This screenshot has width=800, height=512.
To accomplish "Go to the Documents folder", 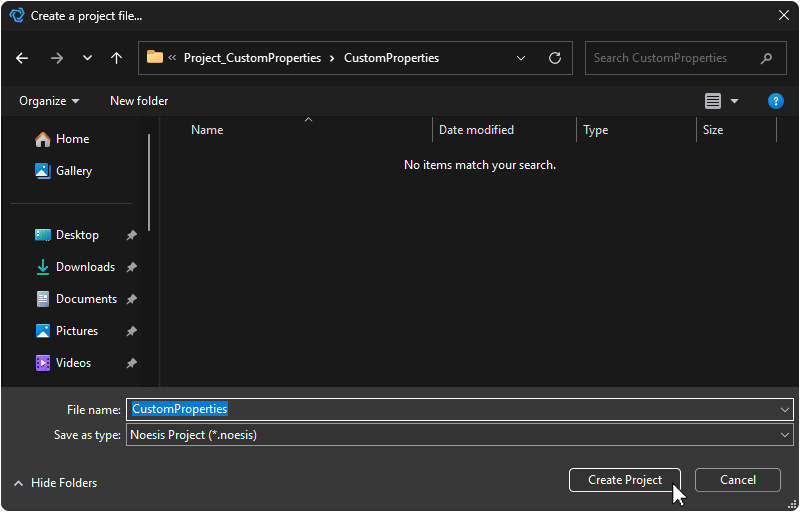I will (76, 299).
